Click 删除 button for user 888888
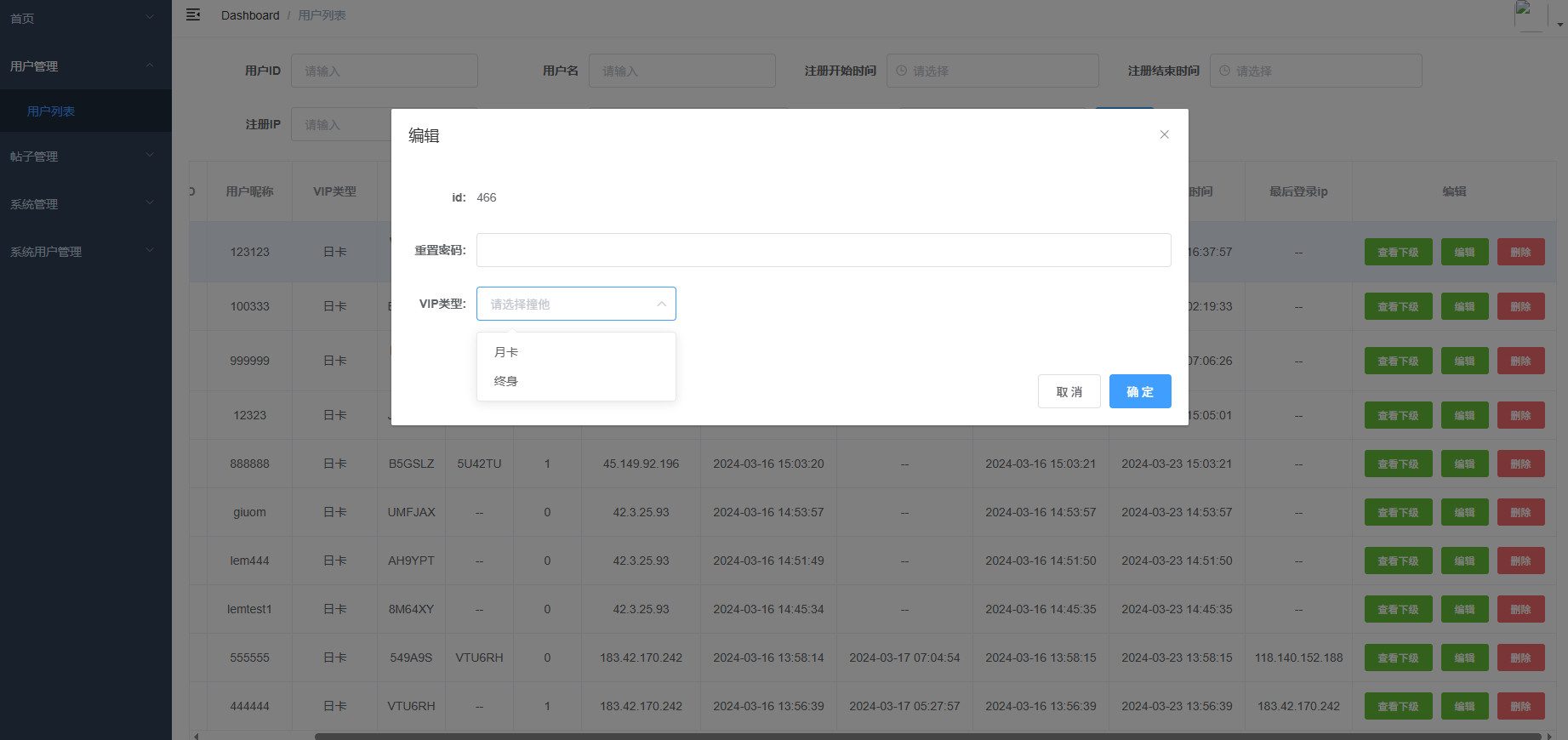Viewport: 1568px width, 740px height. [1520, 464]
